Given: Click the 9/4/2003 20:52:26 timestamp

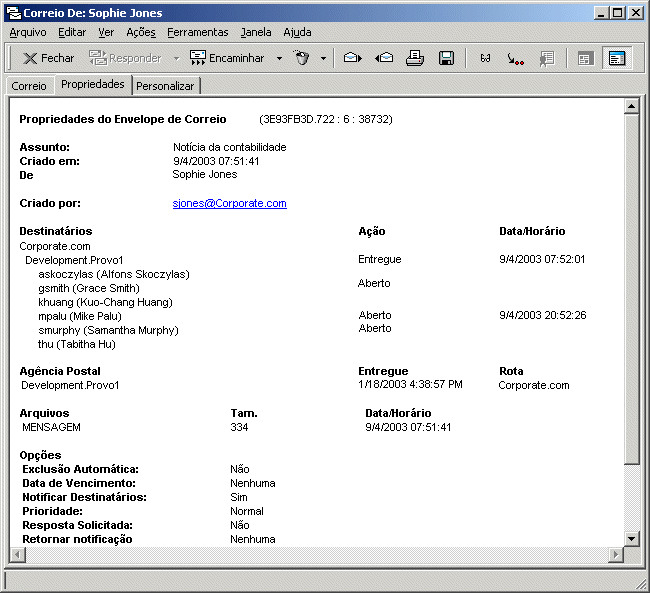Looking at the screenshot, I should (x=543, y=315).
